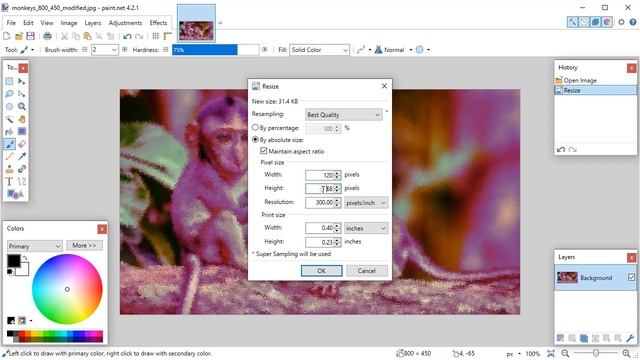Viewport: 640px width, 360px height.
Task: Select the Rectangle Select tool
Action: (9, 81)
